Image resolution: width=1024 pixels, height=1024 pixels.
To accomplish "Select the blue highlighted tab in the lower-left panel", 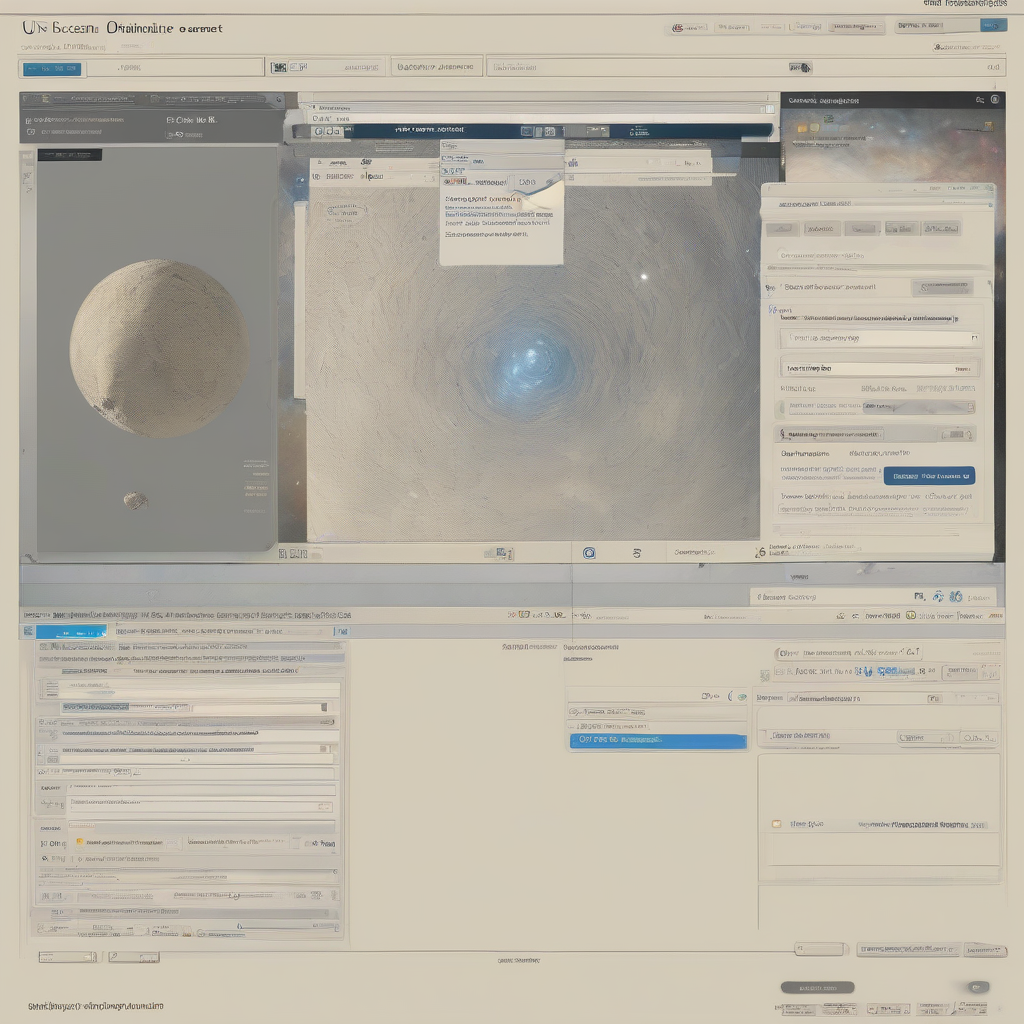I will coord(71,632).
